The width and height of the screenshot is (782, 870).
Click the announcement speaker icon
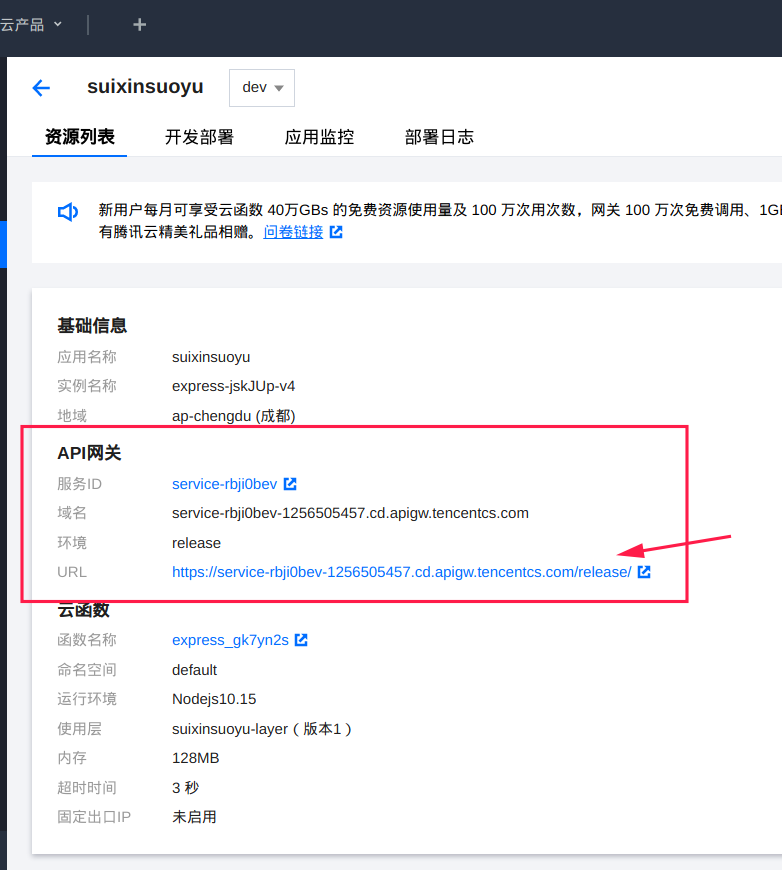click(x=68, y=212)
